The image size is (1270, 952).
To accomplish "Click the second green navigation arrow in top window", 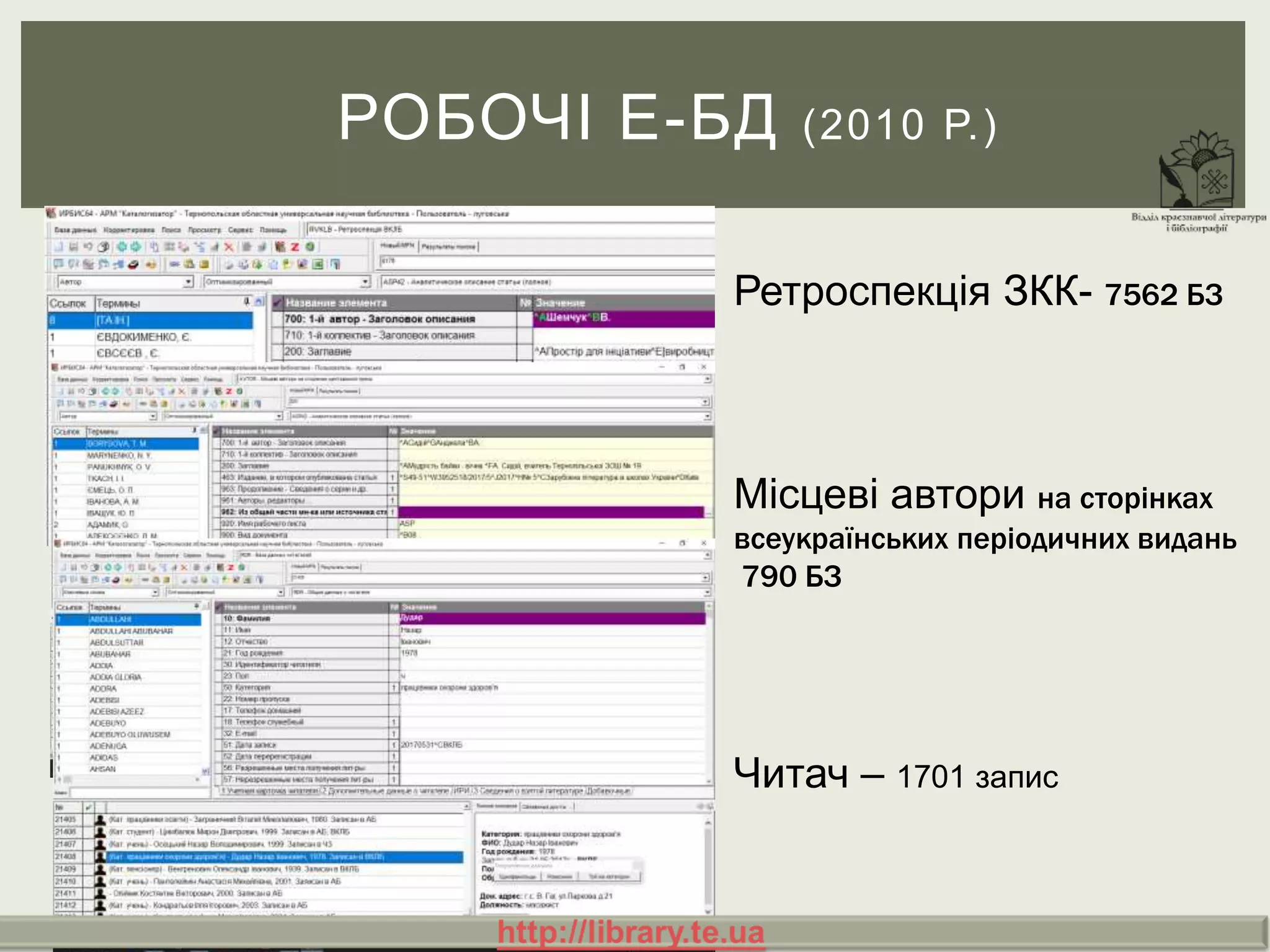I will [x=136, y=247].
